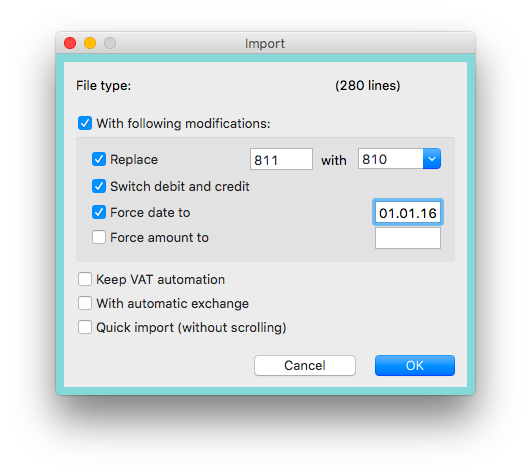531x475 pixels.
Task: Enable Quick import without scrolling
Action: point(85,327)
